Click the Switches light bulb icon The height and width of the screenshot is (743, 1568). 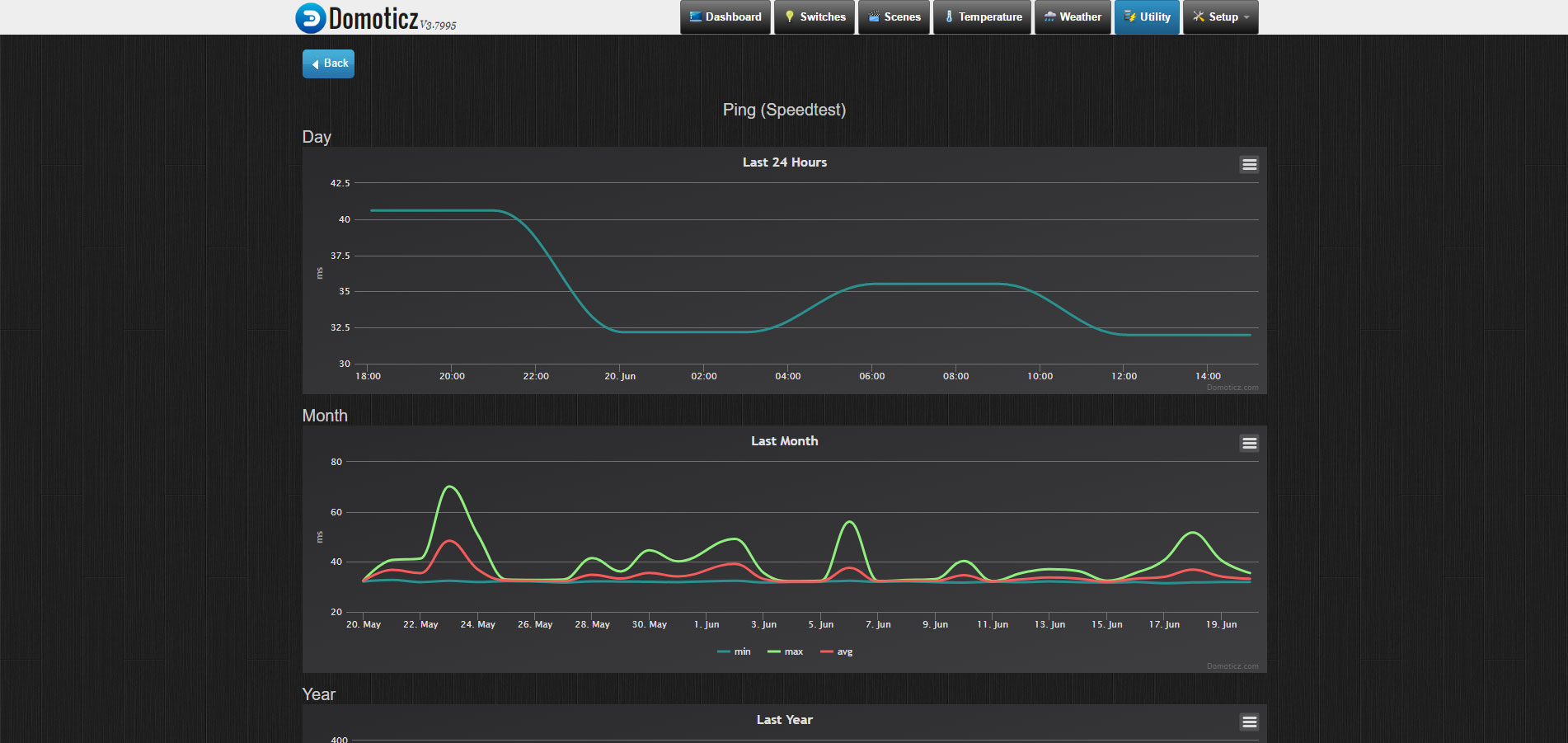790,16
